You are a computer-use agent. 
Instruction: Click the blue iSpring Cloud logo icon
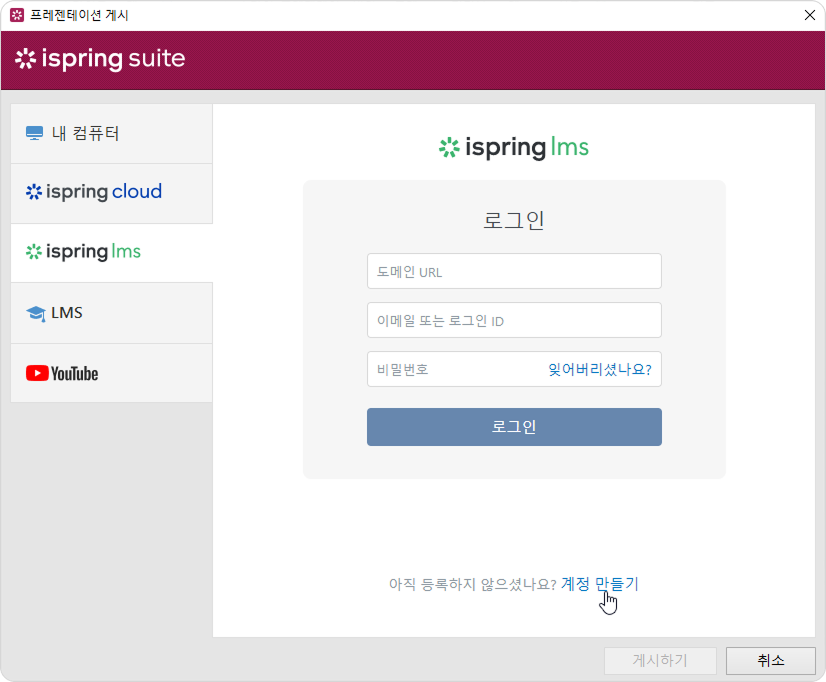point(34,192)
